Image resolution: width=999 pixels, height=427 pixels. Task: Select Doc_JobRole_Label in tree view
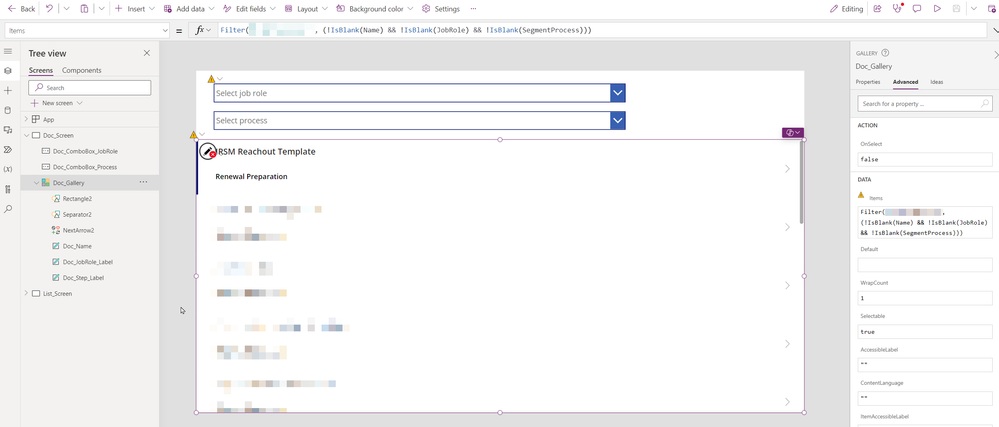88,261
